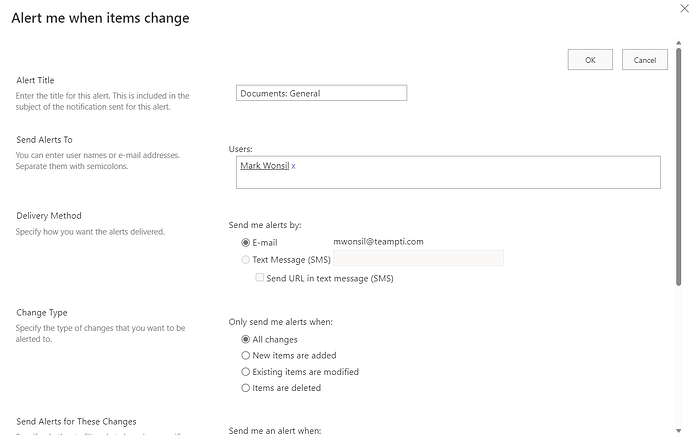Click the Change Type heading
690x447 pixels.
pos(42,312)
